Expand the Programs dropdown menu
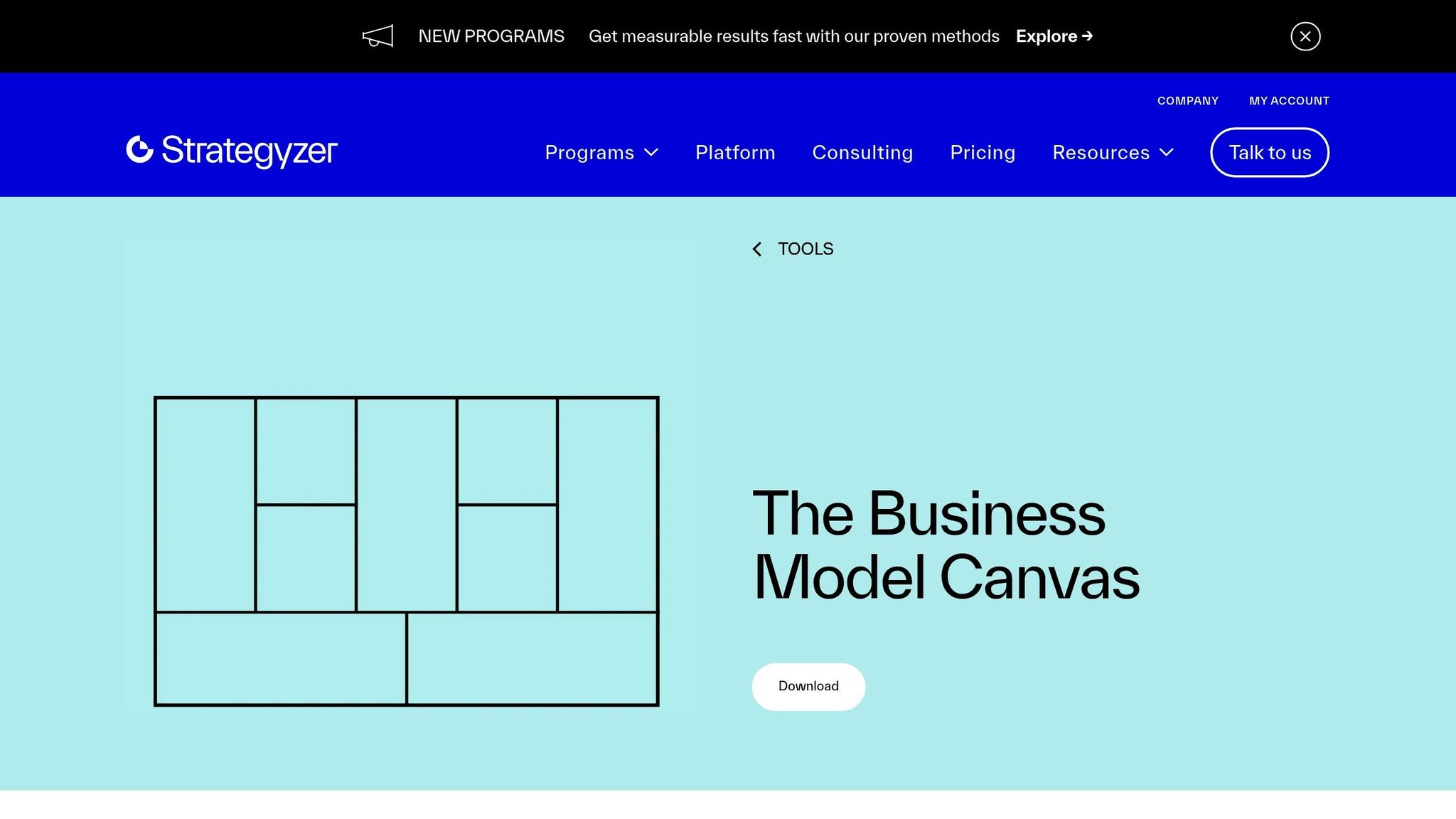 pyautogui.click(x=601, y=152)
